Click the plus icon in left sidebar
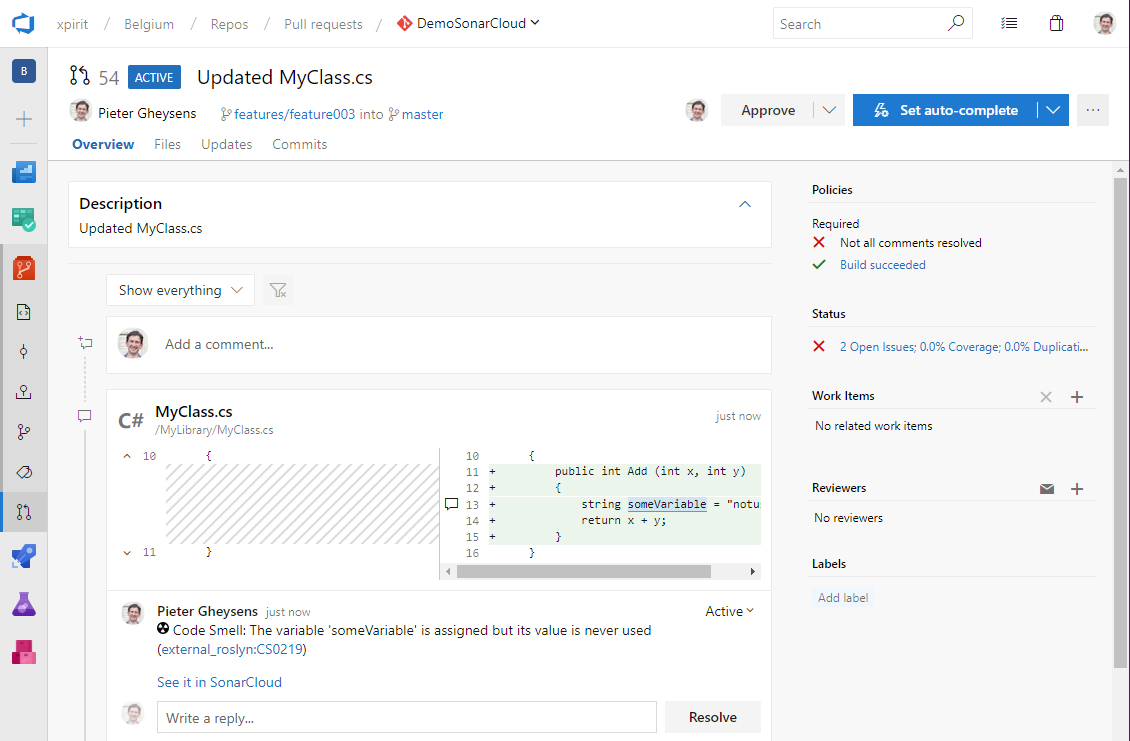Screen dimensions: 1130x741 click(x=24, y=119)
